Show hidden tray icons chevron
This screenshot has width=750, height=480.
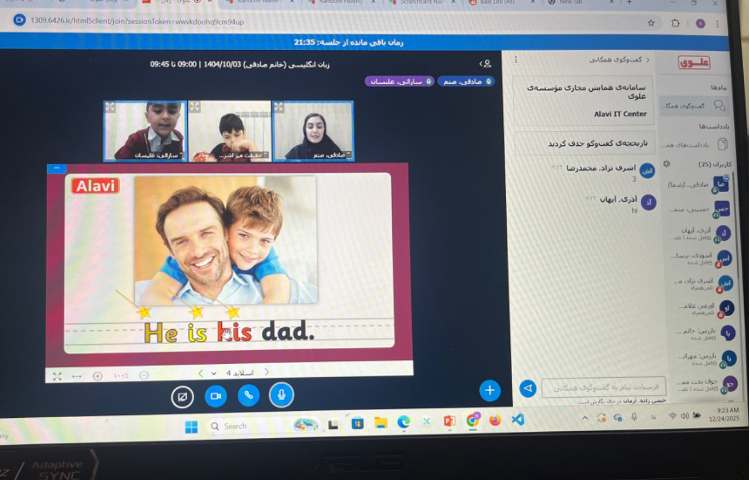(x=585, y=418)
